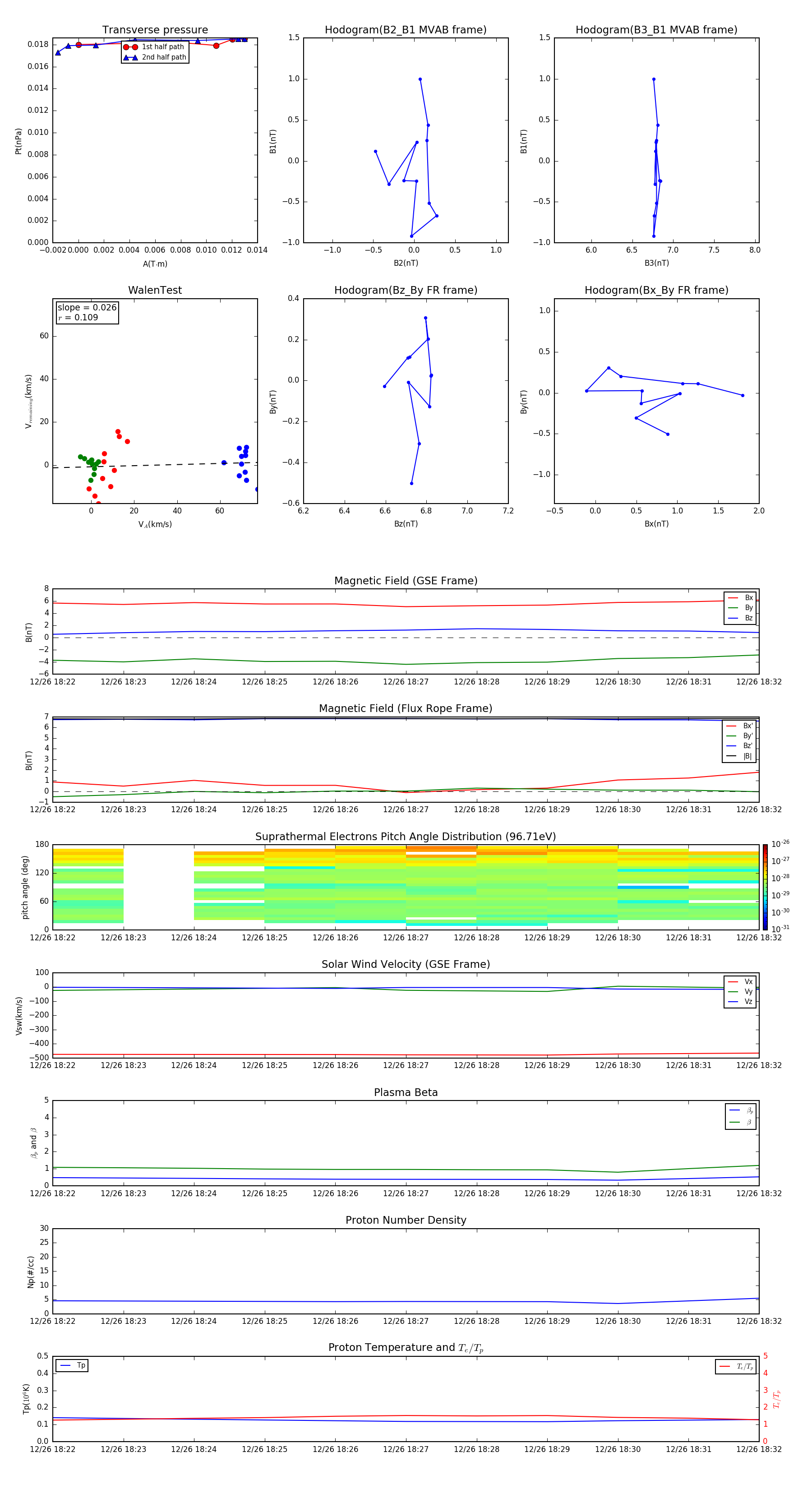This screenshot has height=1489, width=812.
Task: Click the 'B3(nT)' x-axis label
Action: tap(656, 263)
